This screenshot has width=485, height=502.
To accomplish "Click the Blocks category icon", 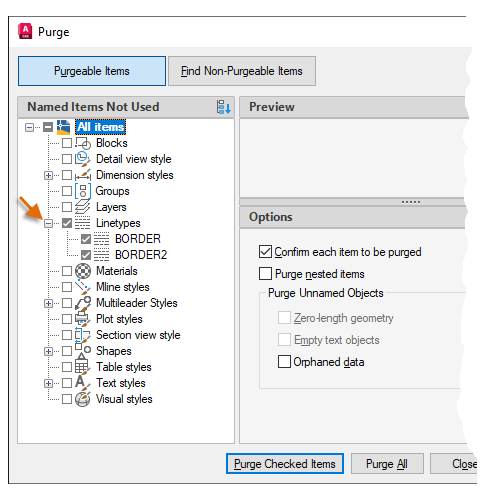I will point(83,143).
